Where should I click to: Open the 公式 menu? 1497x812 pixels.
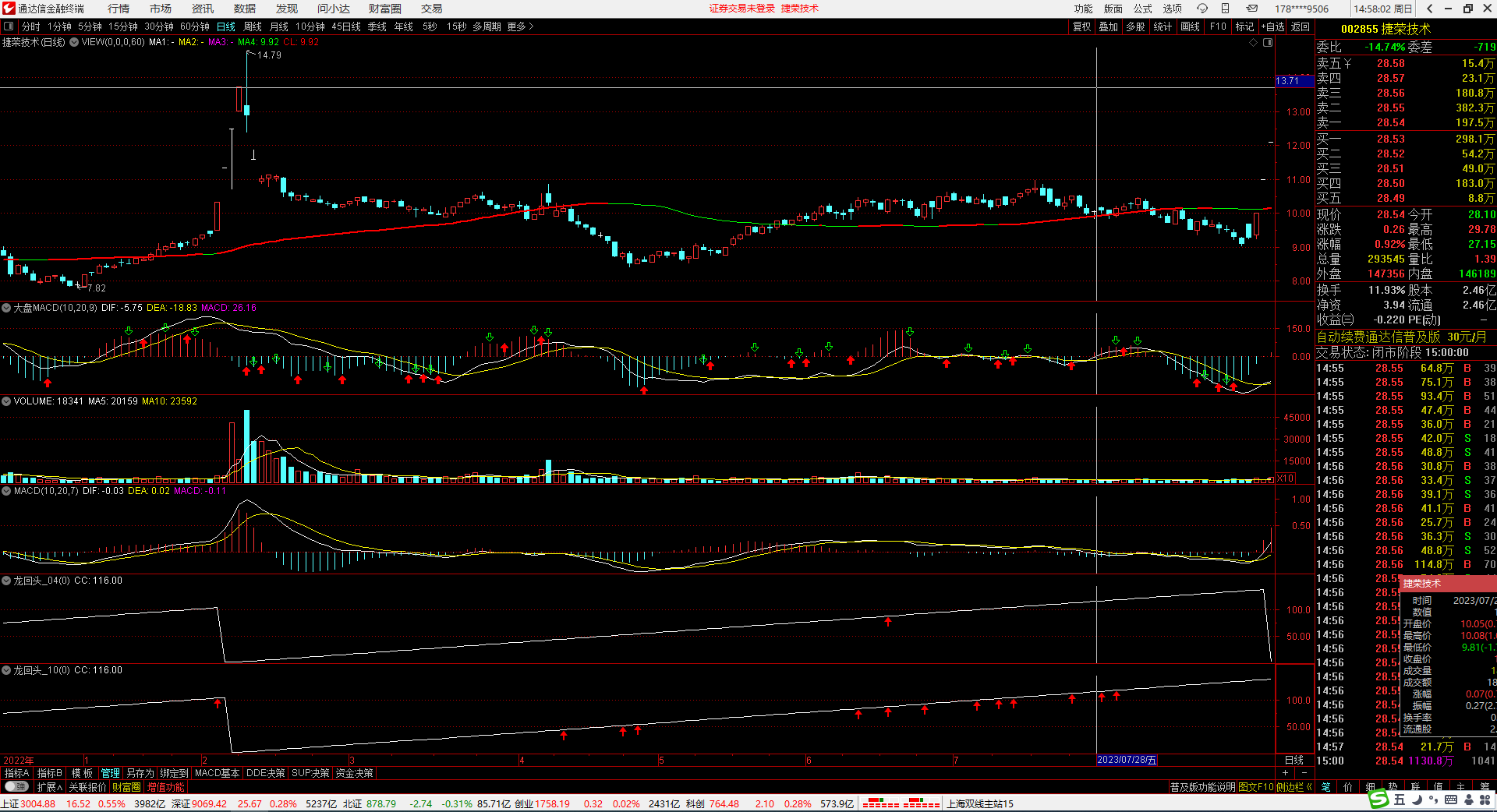coord(1143,9)
